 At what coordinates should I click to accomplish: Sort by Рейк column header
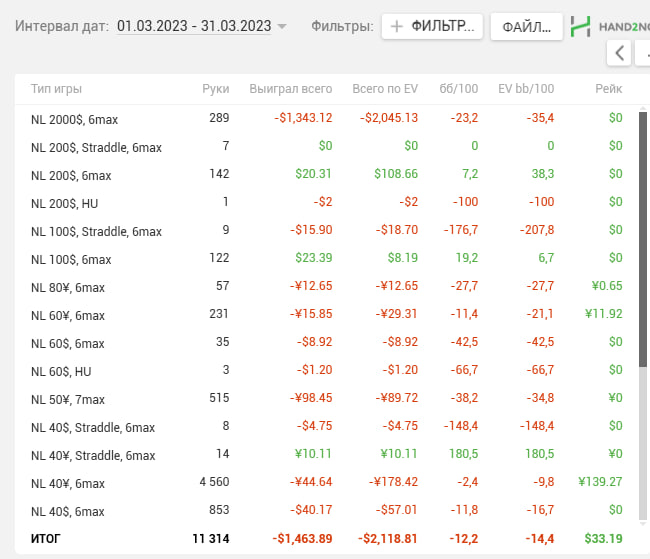point(609,89)
